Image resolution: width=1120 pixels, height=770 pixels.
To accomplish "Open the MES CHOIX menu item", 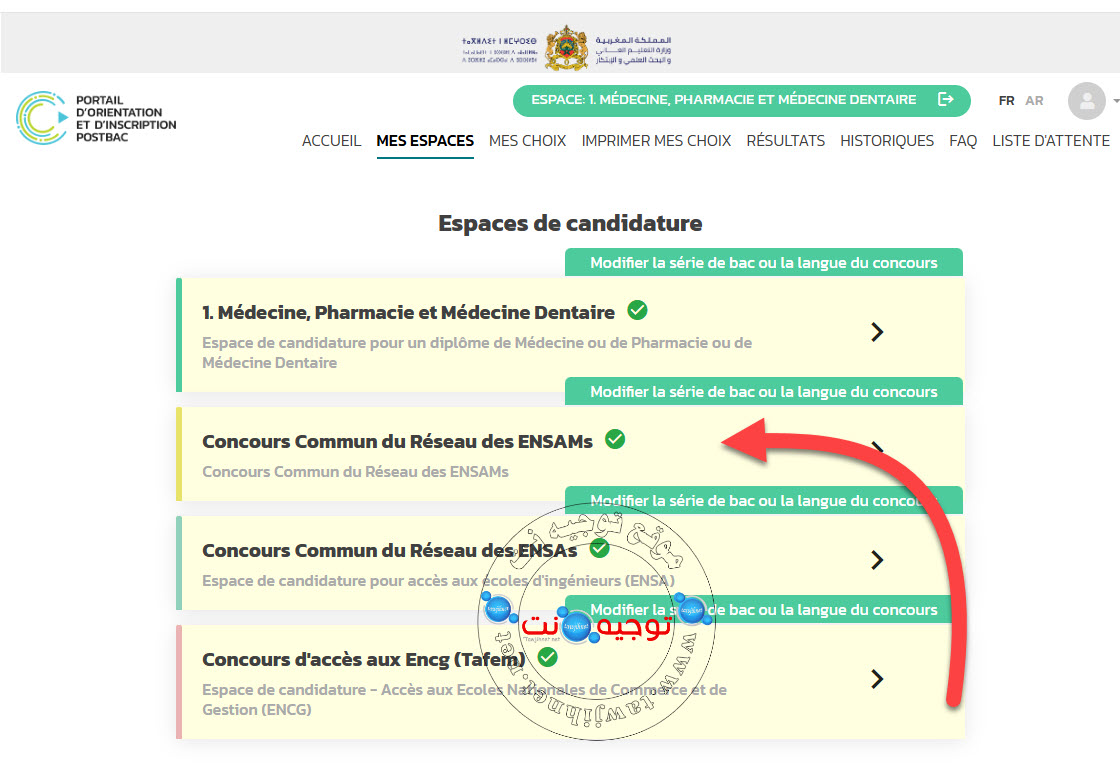I will 527,141.
